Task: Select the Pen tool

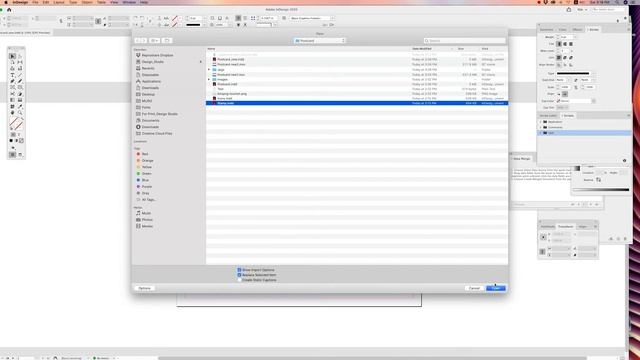Action: [x=12, y=81]
